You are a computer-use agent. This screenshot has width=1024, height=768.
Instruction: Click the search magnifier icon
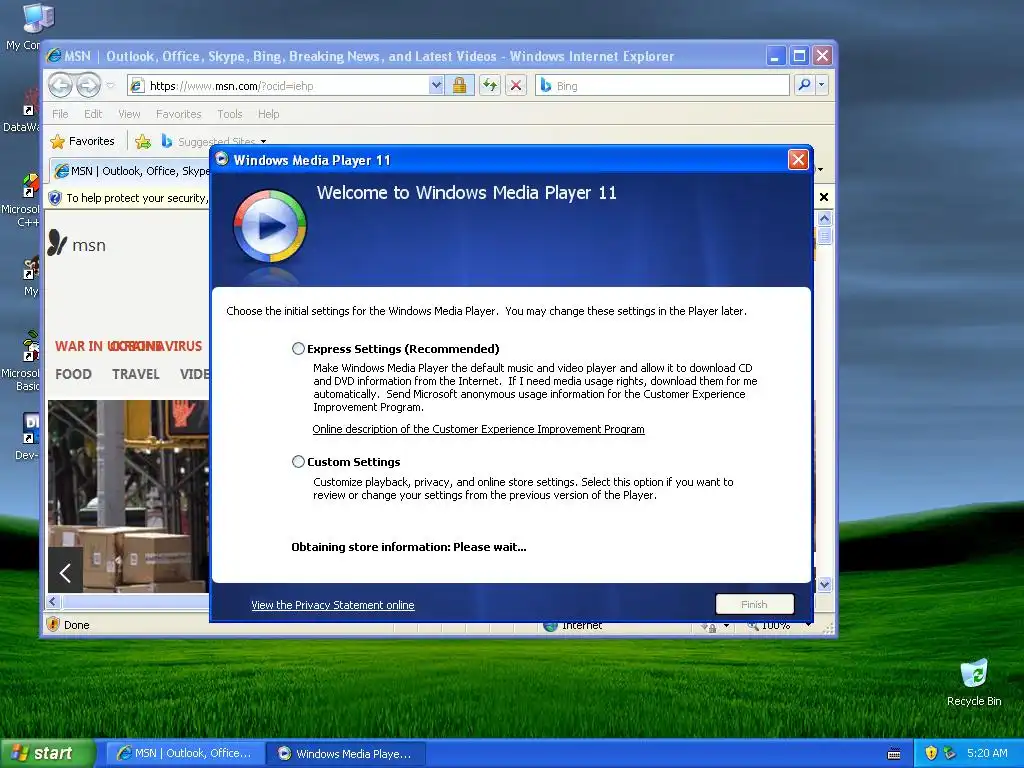[x=805, y=85]
